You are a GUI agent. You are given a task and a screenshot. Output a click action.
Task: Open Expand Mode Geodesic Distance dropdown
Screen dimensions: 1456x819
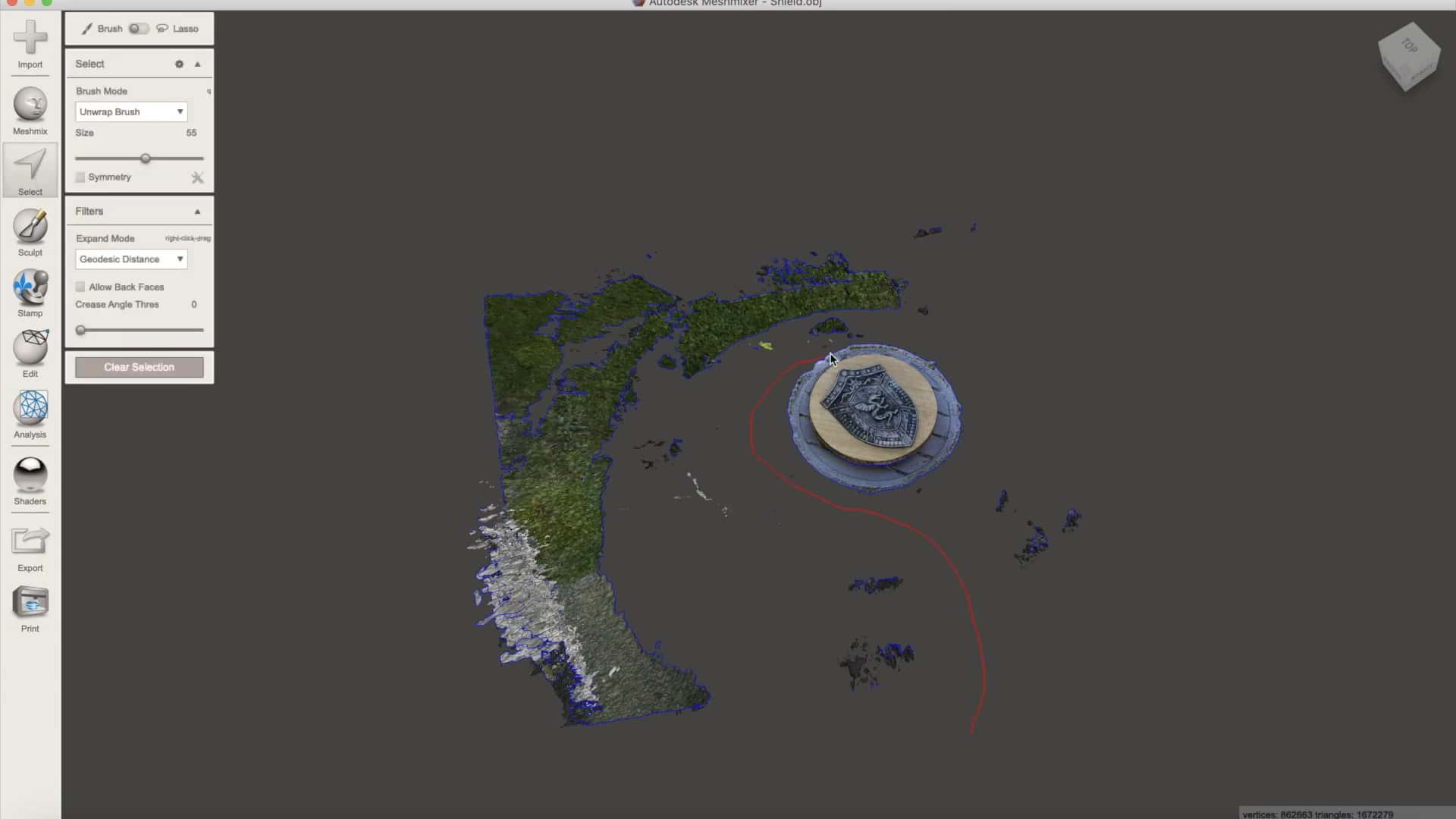[131, 259]
